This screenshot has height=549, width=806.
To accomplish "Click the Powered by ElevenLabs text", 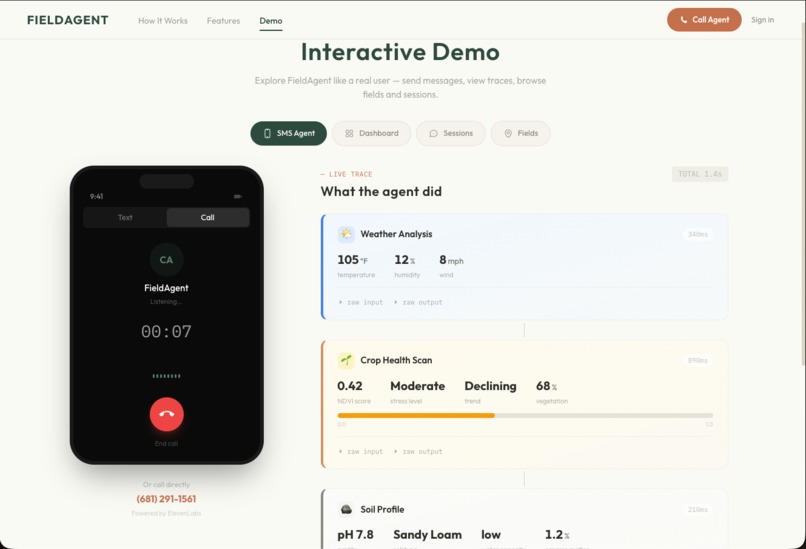I will 166,513.
